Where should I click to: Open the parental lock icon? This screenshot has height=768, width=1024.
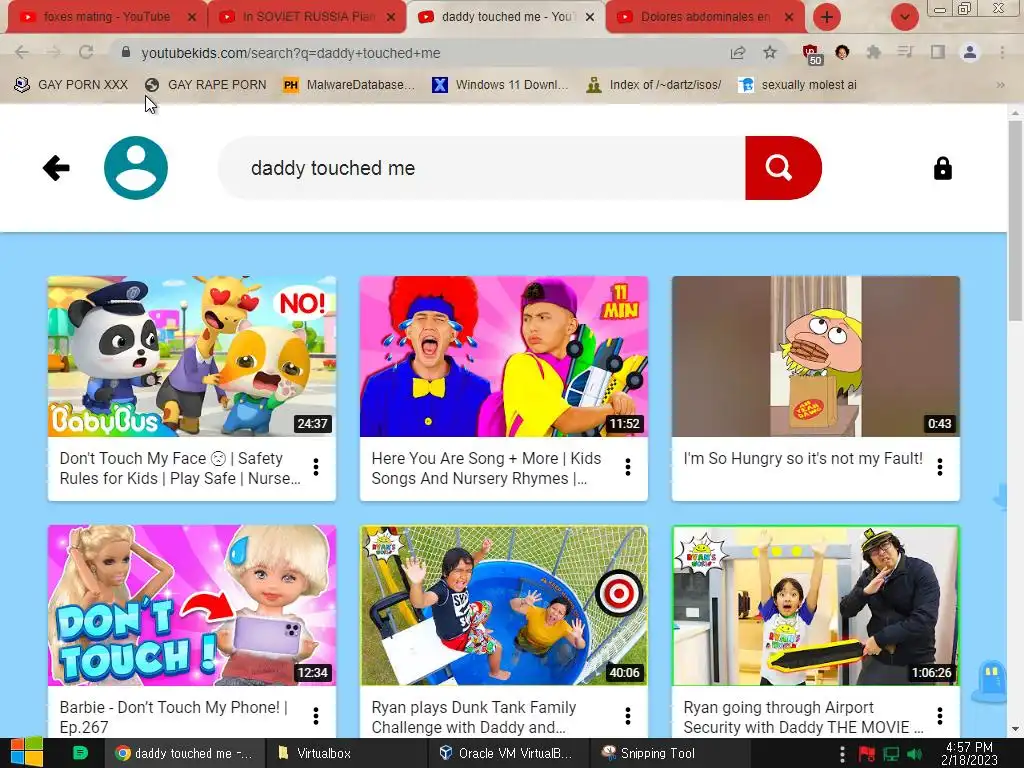942,168
